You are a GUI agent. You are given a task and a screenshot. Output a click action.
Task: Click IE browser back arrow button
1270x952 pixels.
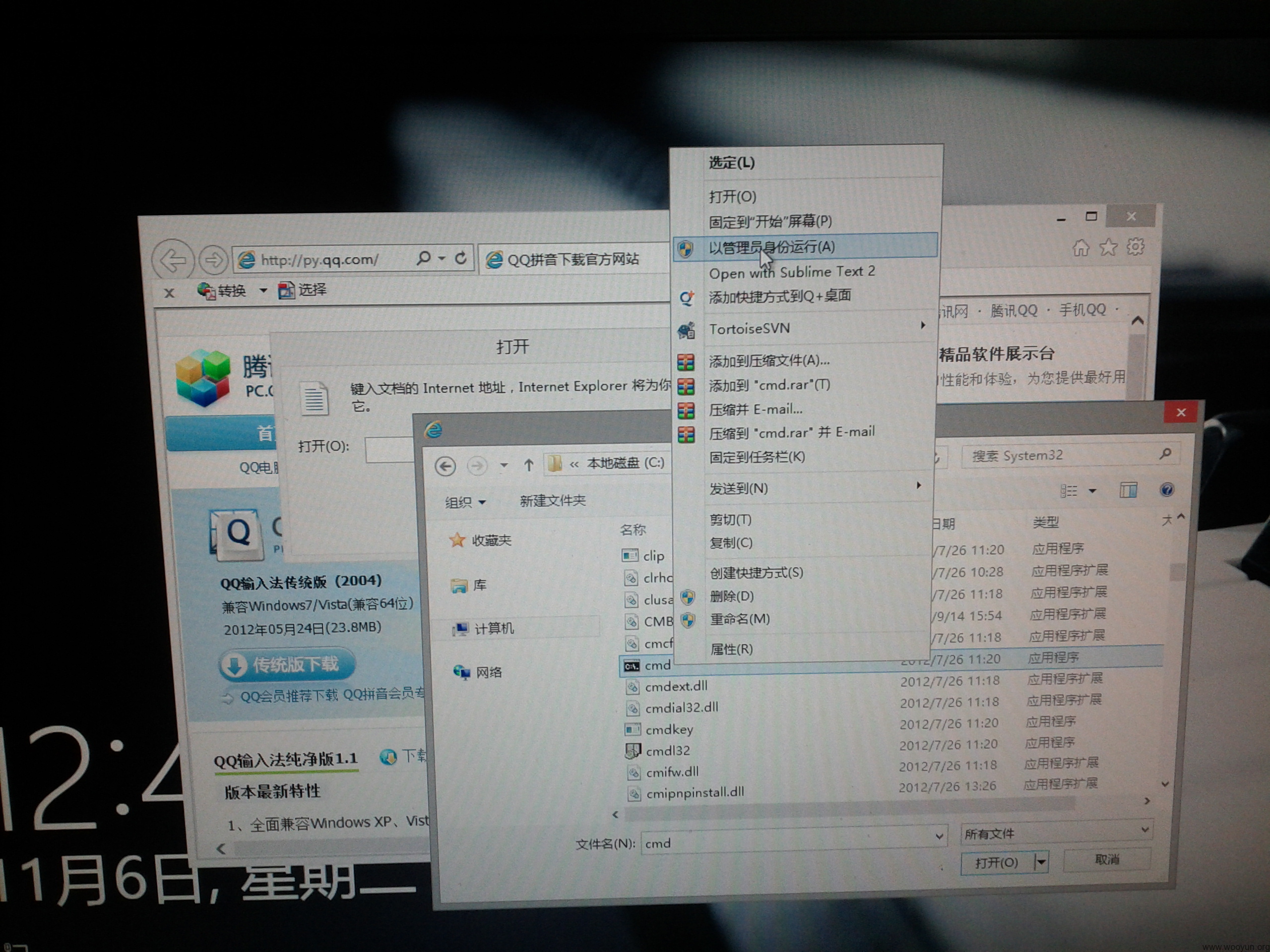click(172, 260)
